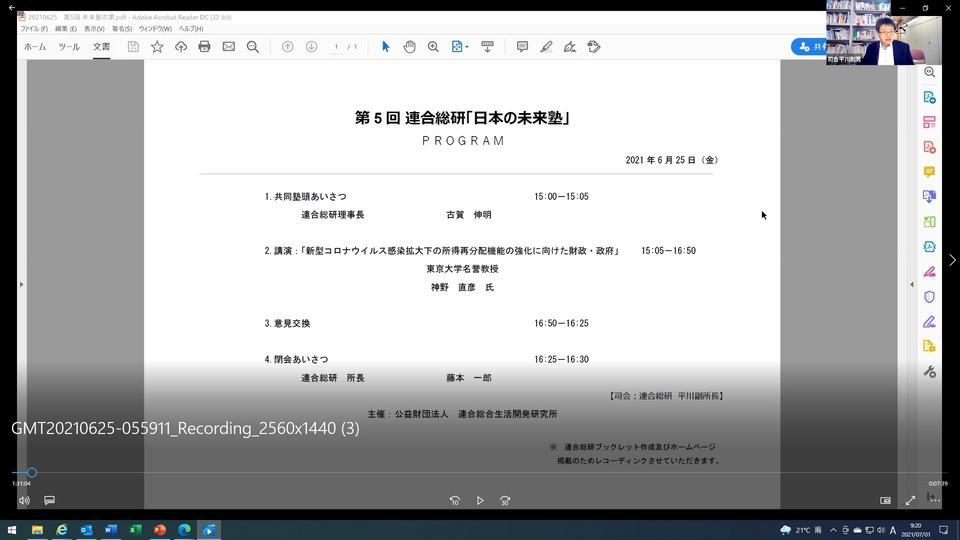The image size is (960, 540).
Task: Go to next page with down arrow
Action: pyautogui.click(x=311, y=47)
